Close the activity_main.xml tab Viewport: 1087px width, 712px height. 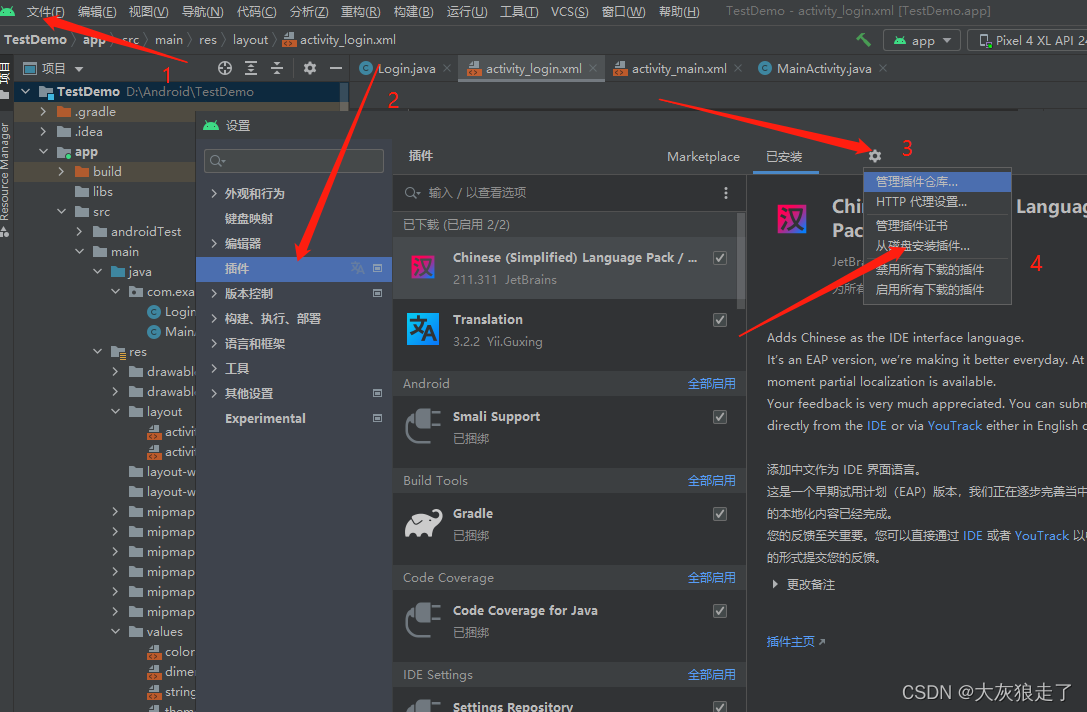click(x=738, y=68)
